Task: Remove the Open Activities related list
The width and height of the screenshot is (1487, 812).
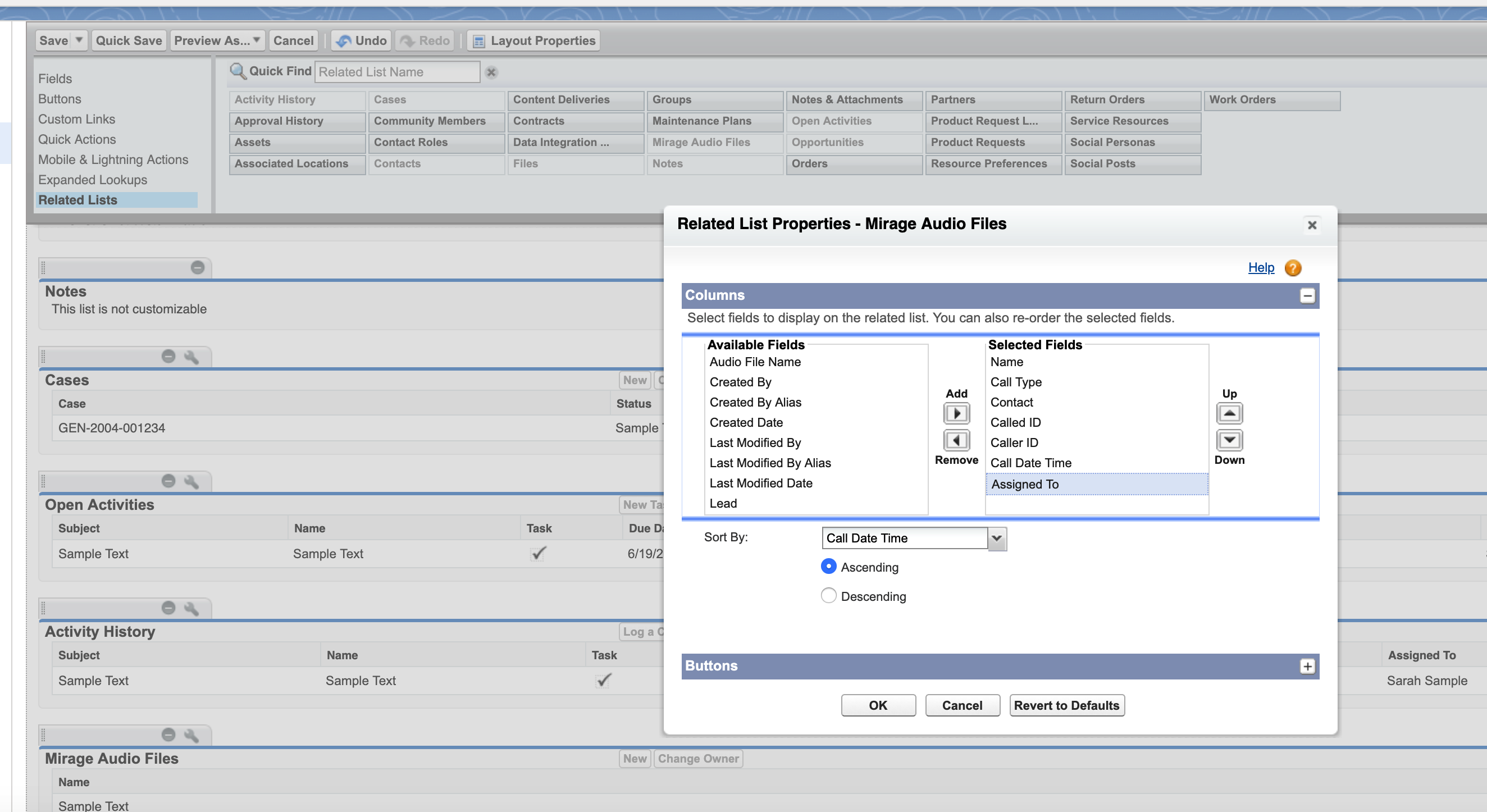Action: [168, 481]
